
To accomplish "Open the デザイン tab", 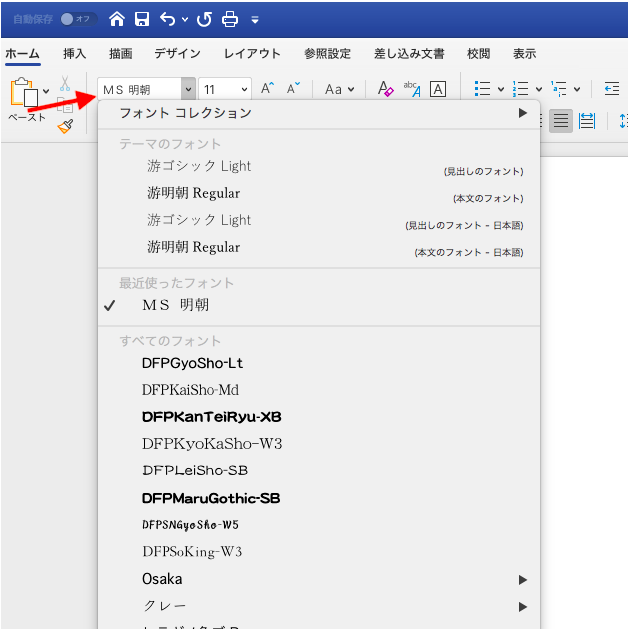I will tap(177, 54).
